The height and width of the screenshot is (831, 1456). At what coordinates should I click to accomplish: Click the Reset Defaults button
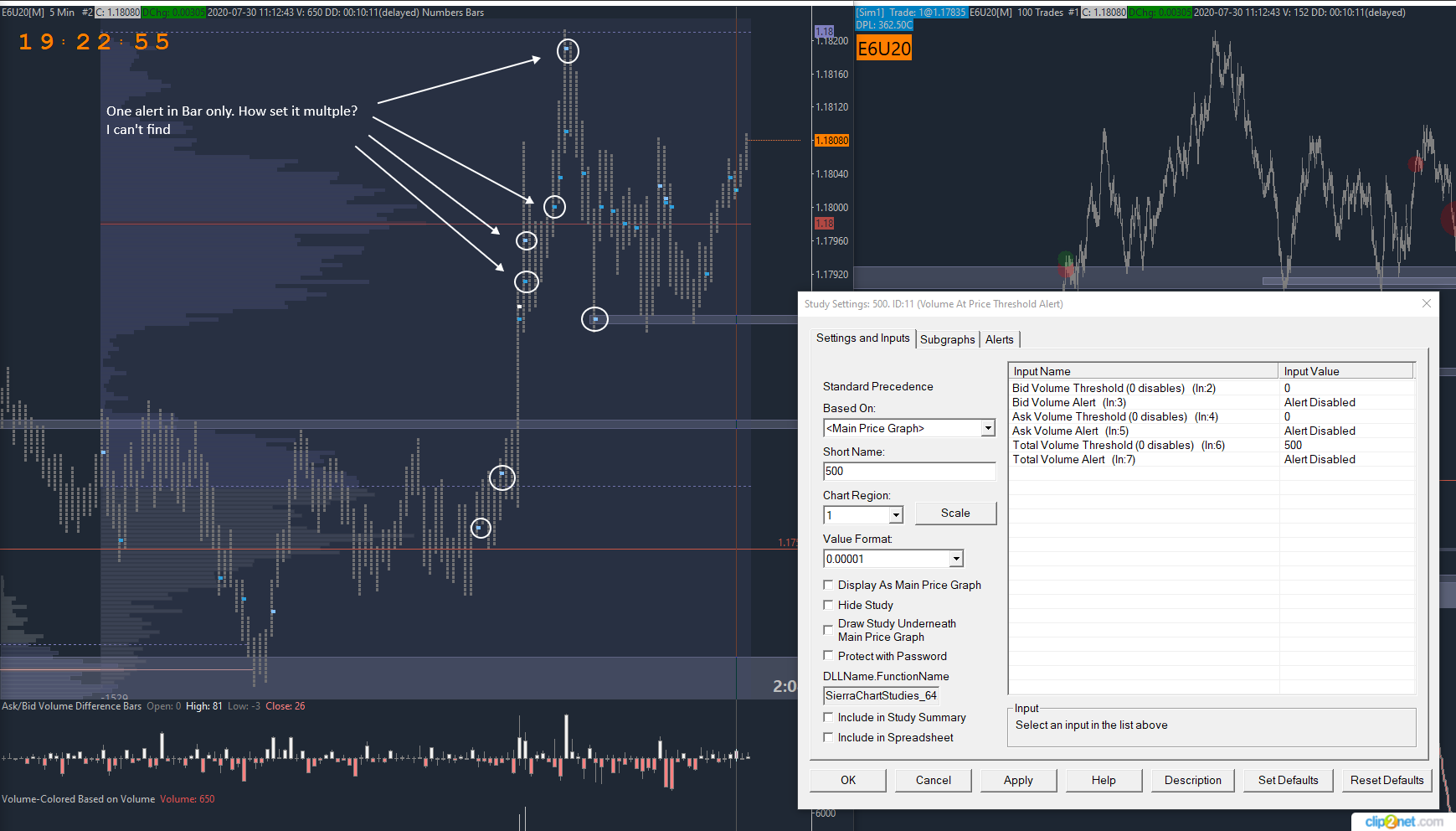[x=1387, y=780]
